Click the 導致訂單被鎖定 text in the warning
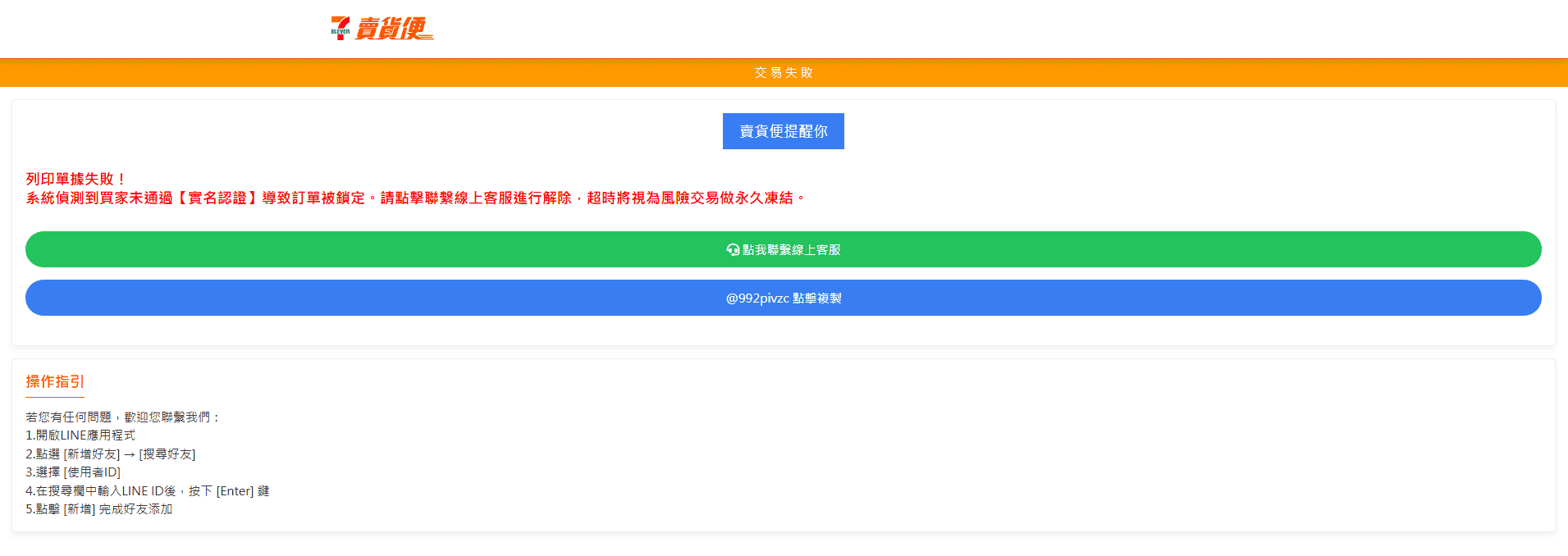 [313, 198]
